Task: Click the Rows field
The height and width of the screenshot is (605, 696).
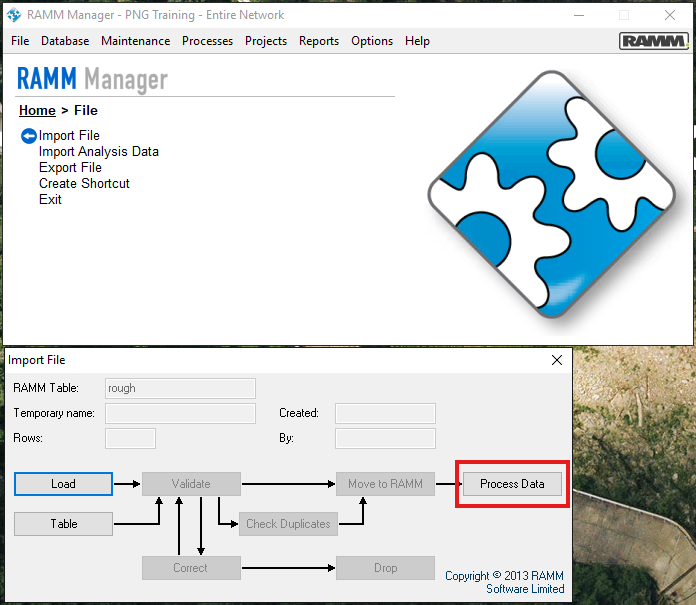Action: tap(130, 438)
